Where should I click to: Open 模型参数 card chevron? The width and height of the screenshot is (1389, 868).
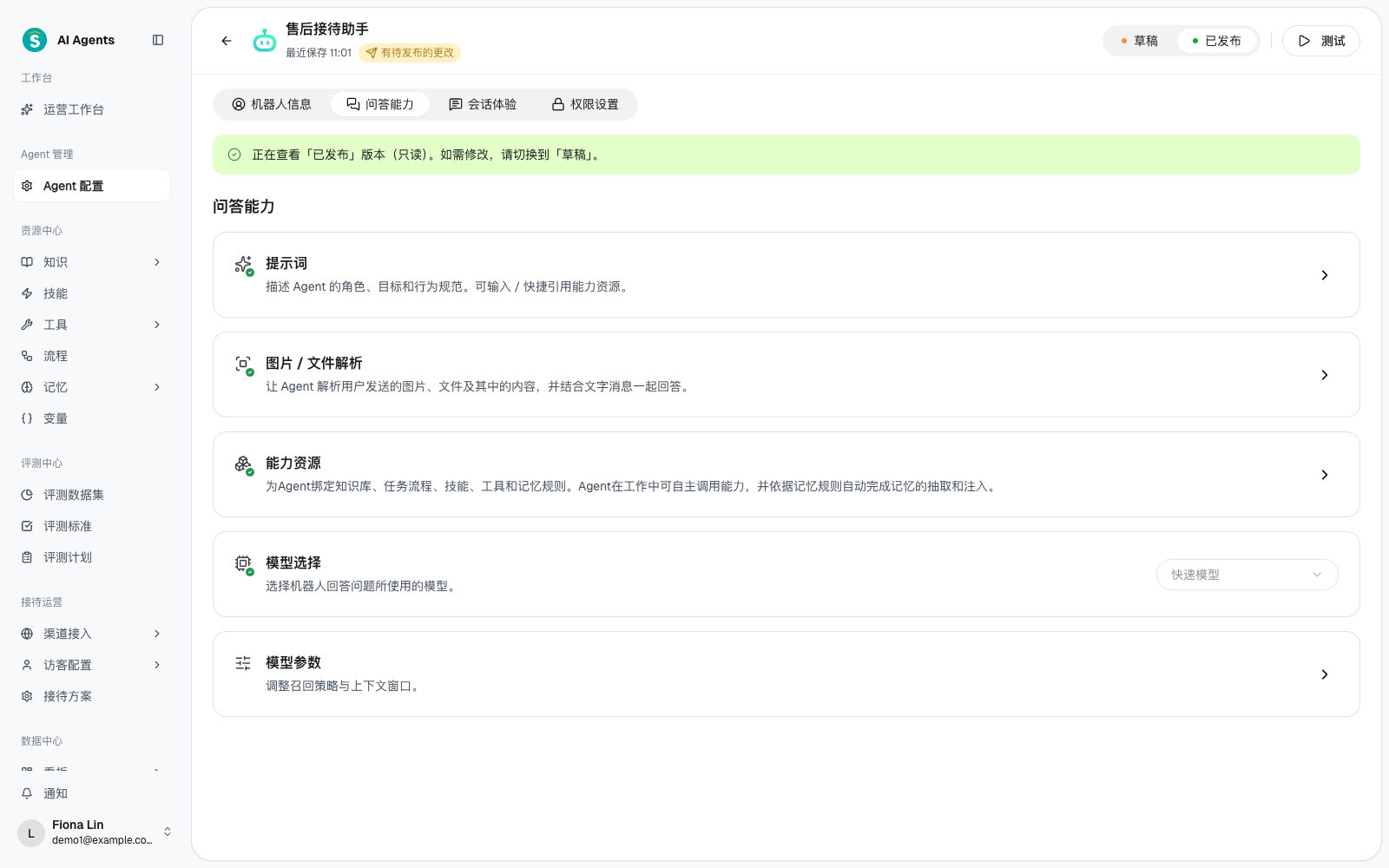(x=1325, y=674)
